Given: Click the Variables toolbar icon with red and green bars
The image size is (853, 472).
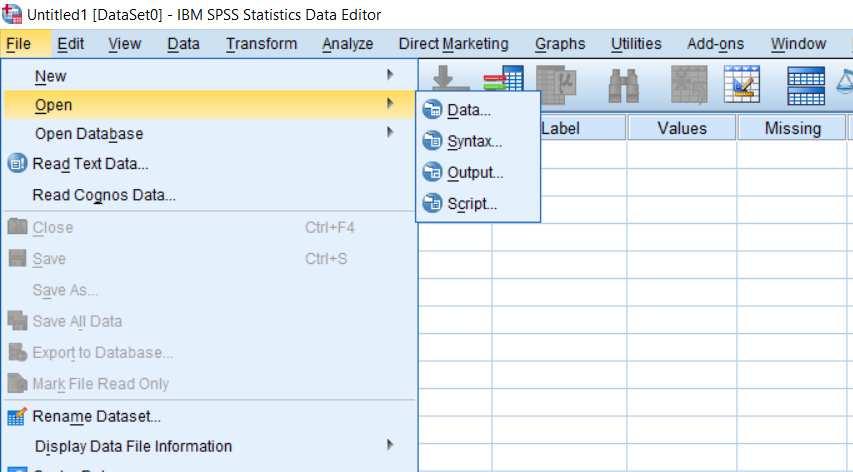Looking at the screenshot, I should [503, 79].
